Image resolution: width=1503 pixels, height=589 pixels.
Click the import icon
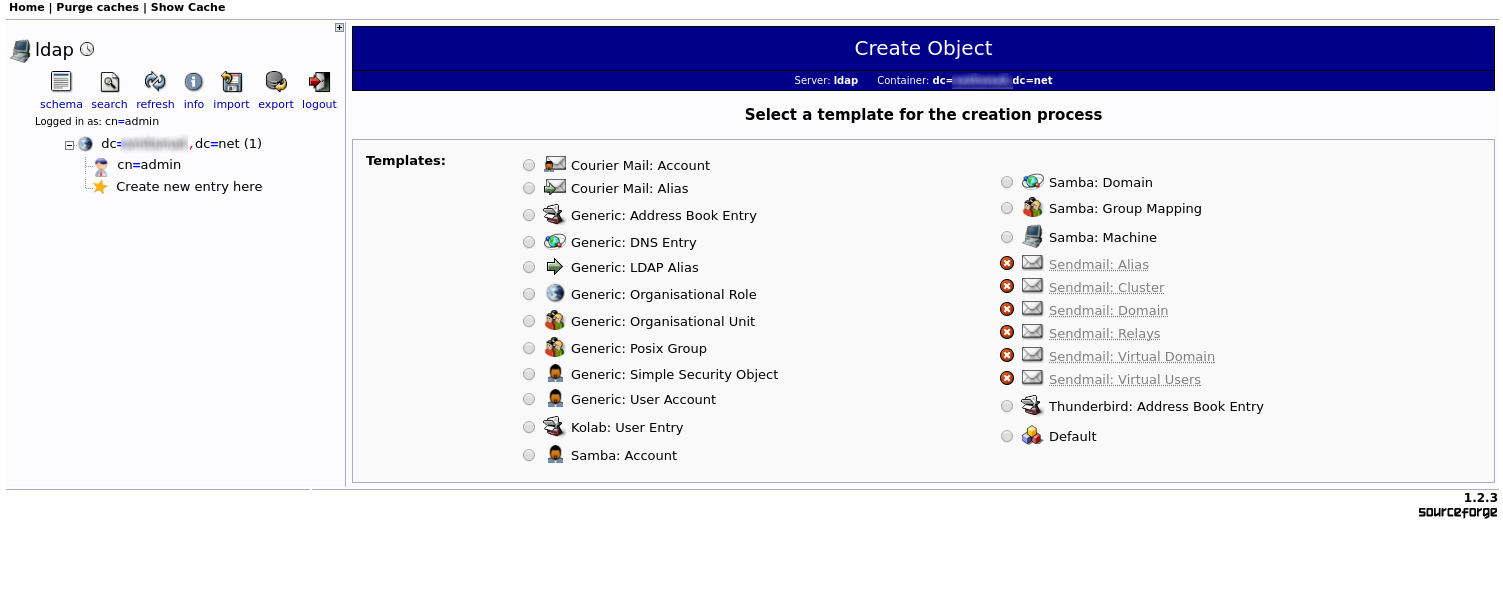tap(231, 82)
